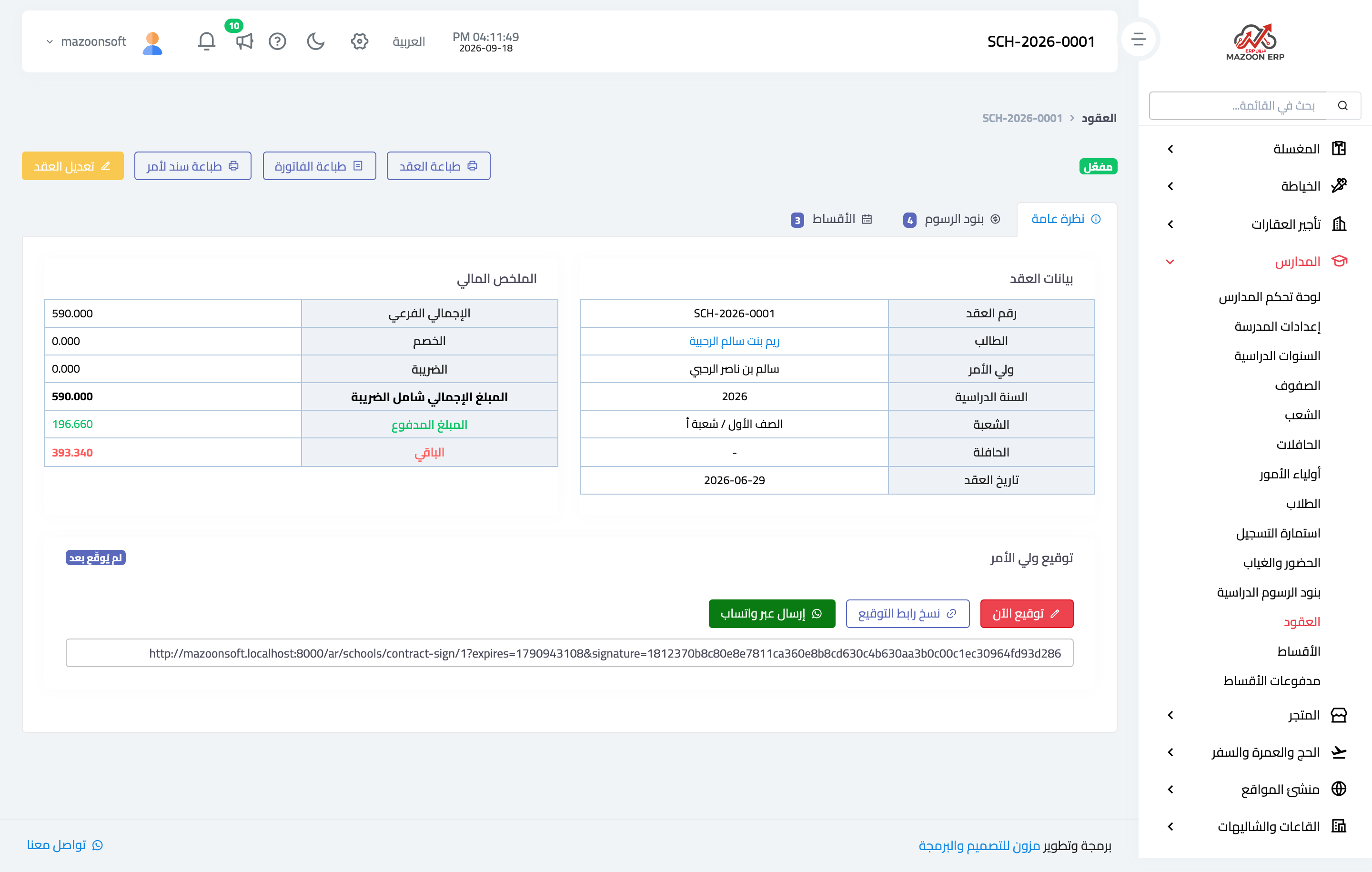Click the store (المتجر) sidebar icon
Image resolution: width=1372 pixels, height=872 pixels.
pyautogui.click(x=1338, y=715)
